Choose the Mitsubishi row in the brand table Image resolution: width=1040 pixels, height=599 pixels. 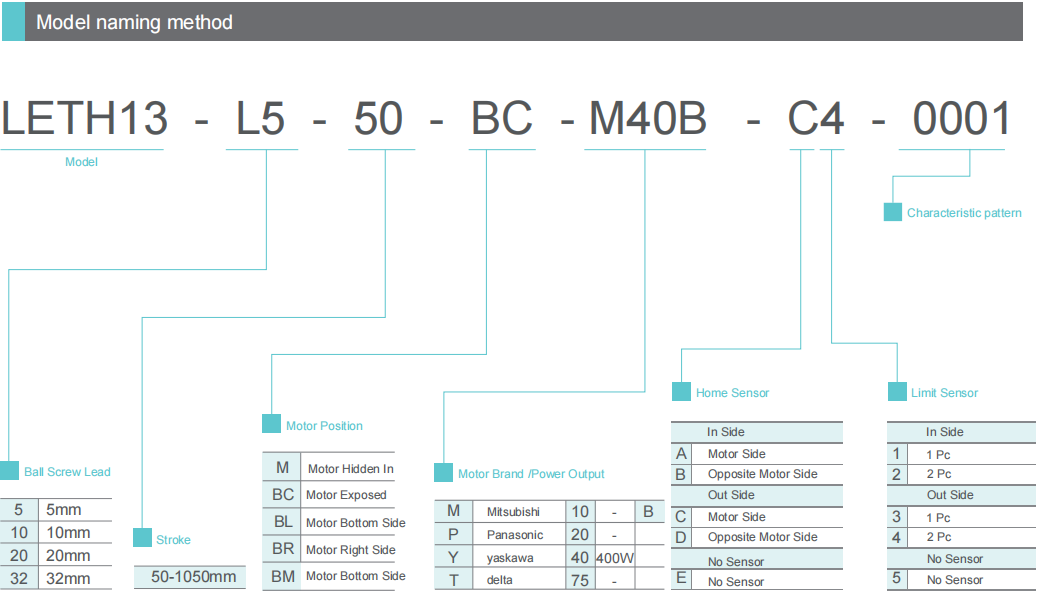pyautogui.click(x=512, y=511)
